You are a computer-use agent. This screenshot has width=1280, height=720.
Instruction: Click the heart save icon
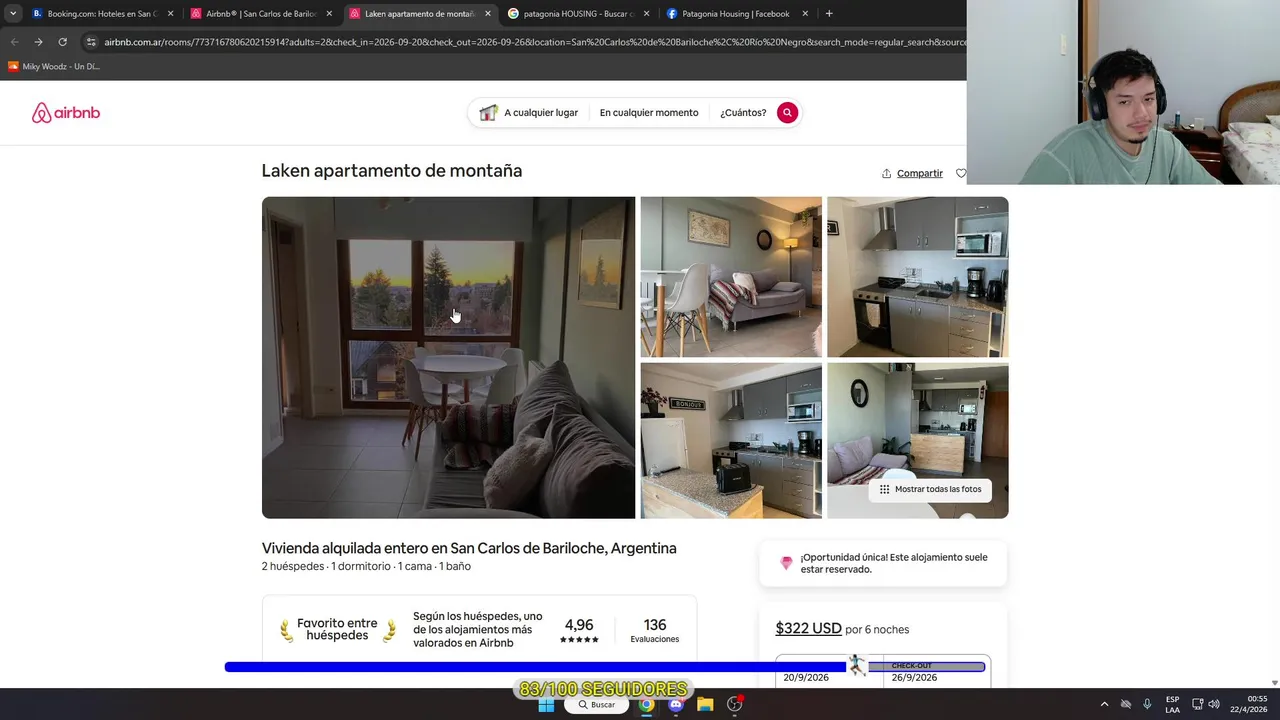coord(961,174)
